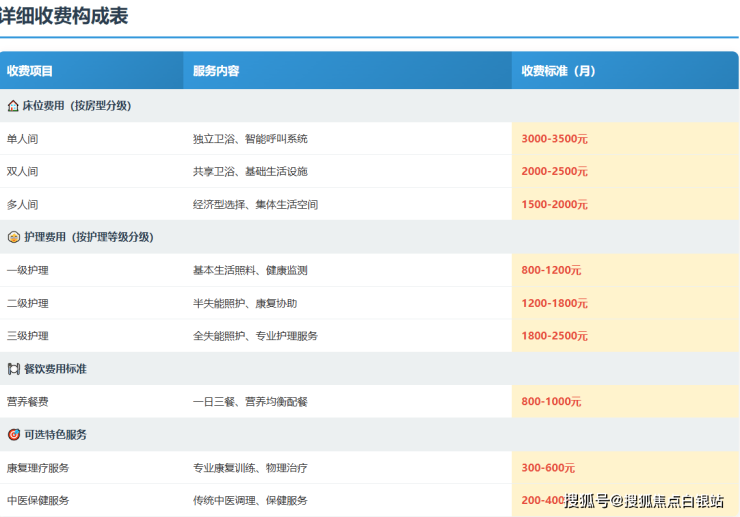
Task: Select the 营养餐费 row label
Action: [x=28, y=402]
